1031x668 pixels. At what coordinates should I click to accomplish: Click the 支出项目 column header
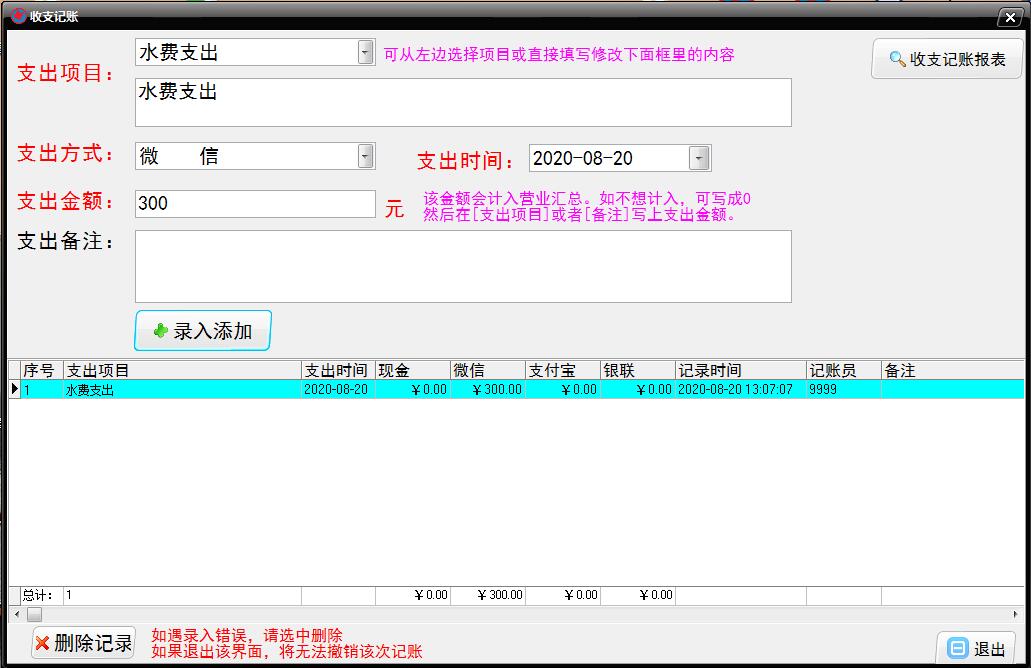click(182, 371)
